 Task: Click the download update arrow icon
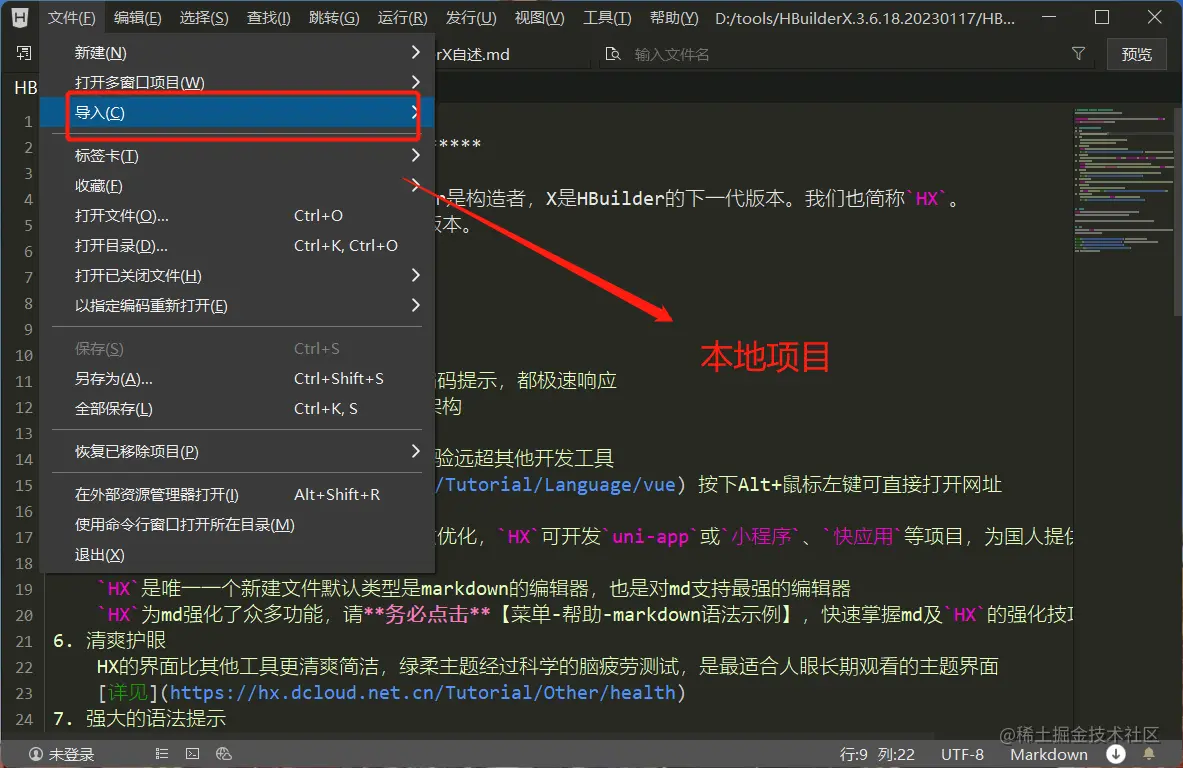[1116, 754]
